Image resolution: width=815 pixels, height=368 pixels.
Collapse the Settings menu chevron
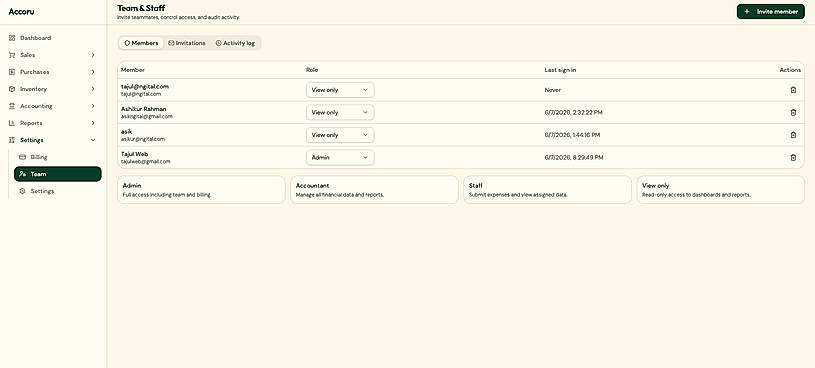pos(93,140)
